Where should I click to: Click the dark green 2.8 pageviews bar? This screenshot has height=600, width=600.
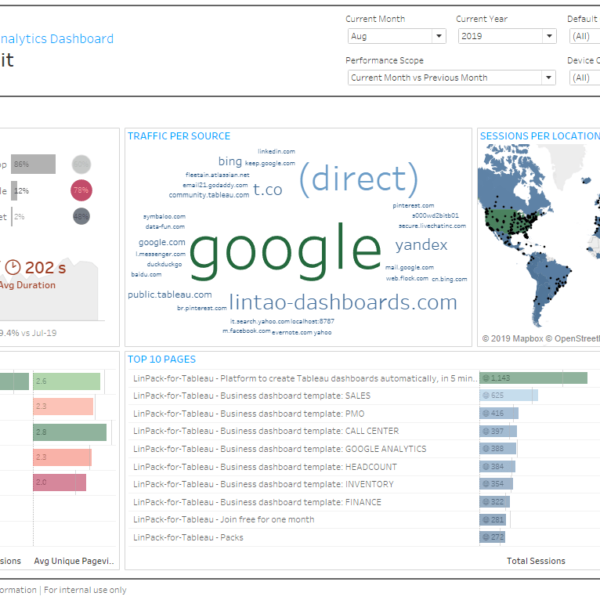70,432
